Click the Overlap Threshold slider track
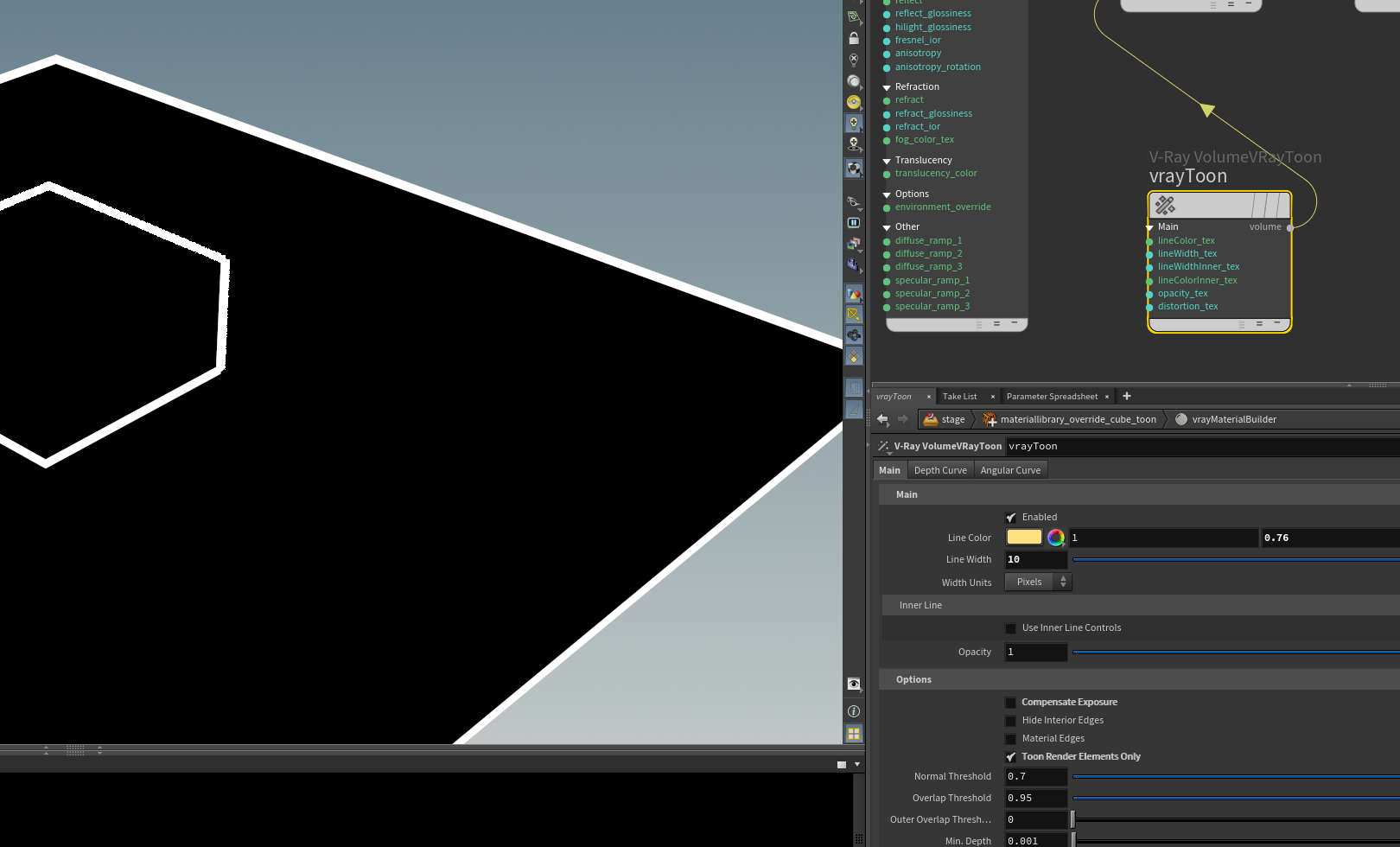 coord(1236,799)
